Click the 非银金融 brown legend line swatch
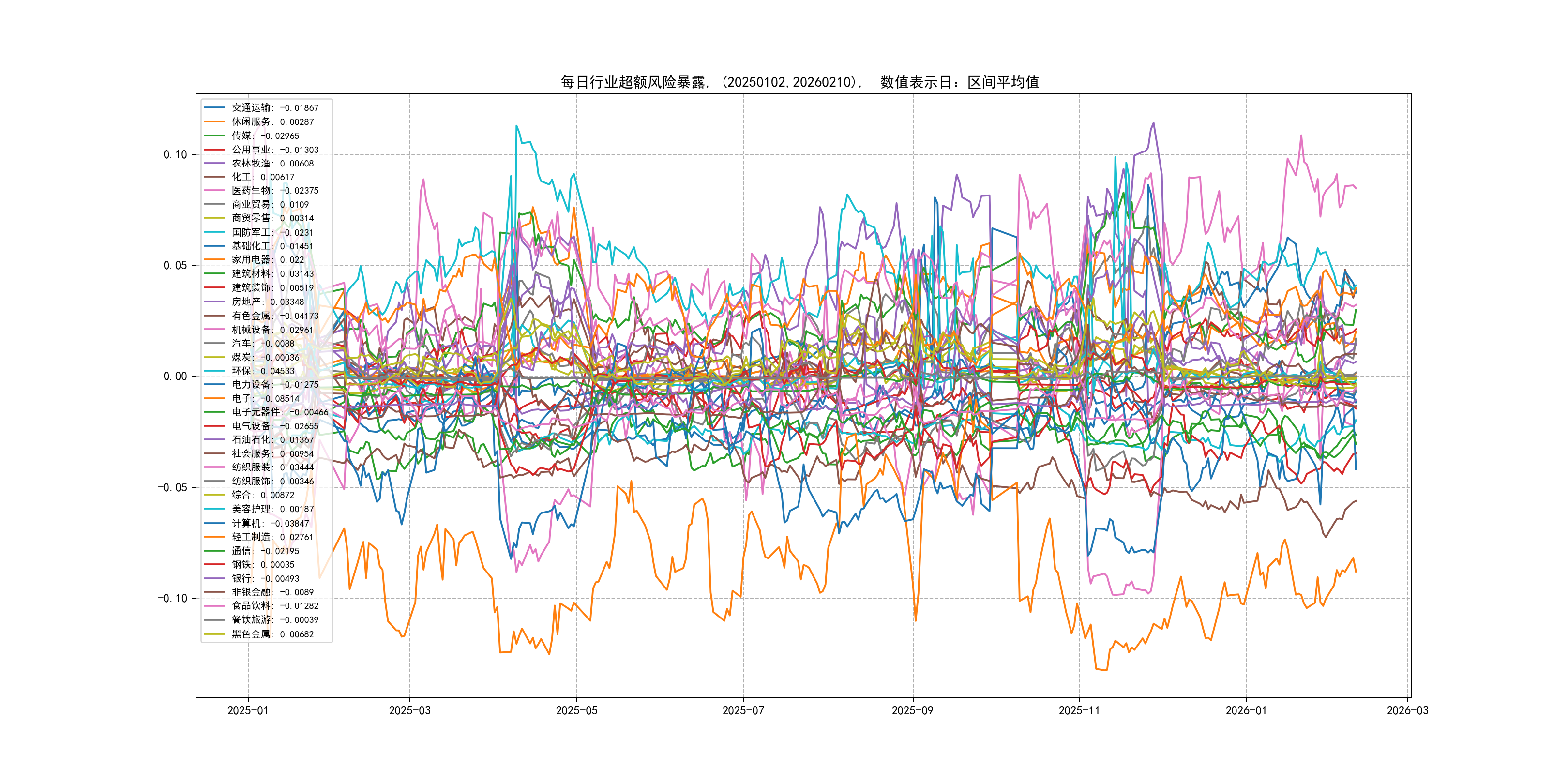1568x784 pixels. pos(214,592)
